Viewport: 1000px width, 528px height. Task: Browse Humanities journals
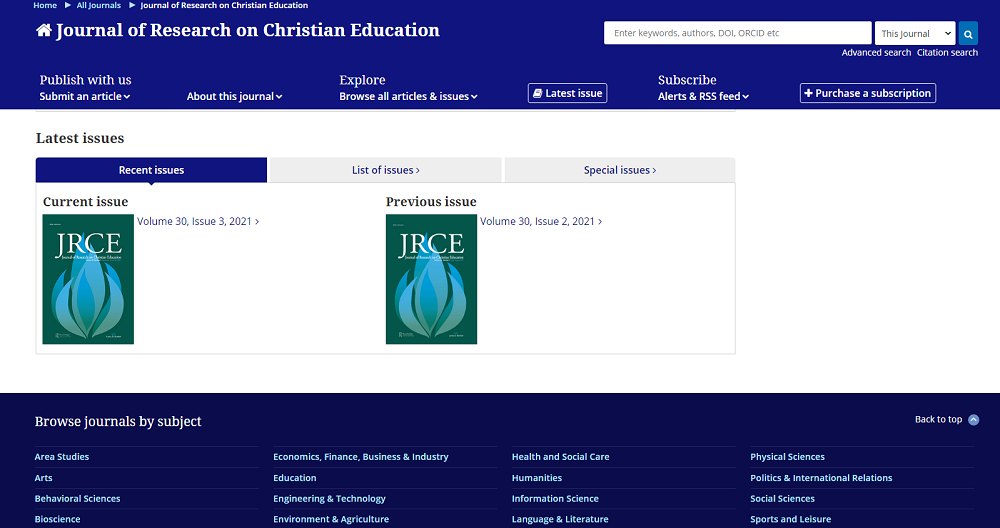(536, 478)
